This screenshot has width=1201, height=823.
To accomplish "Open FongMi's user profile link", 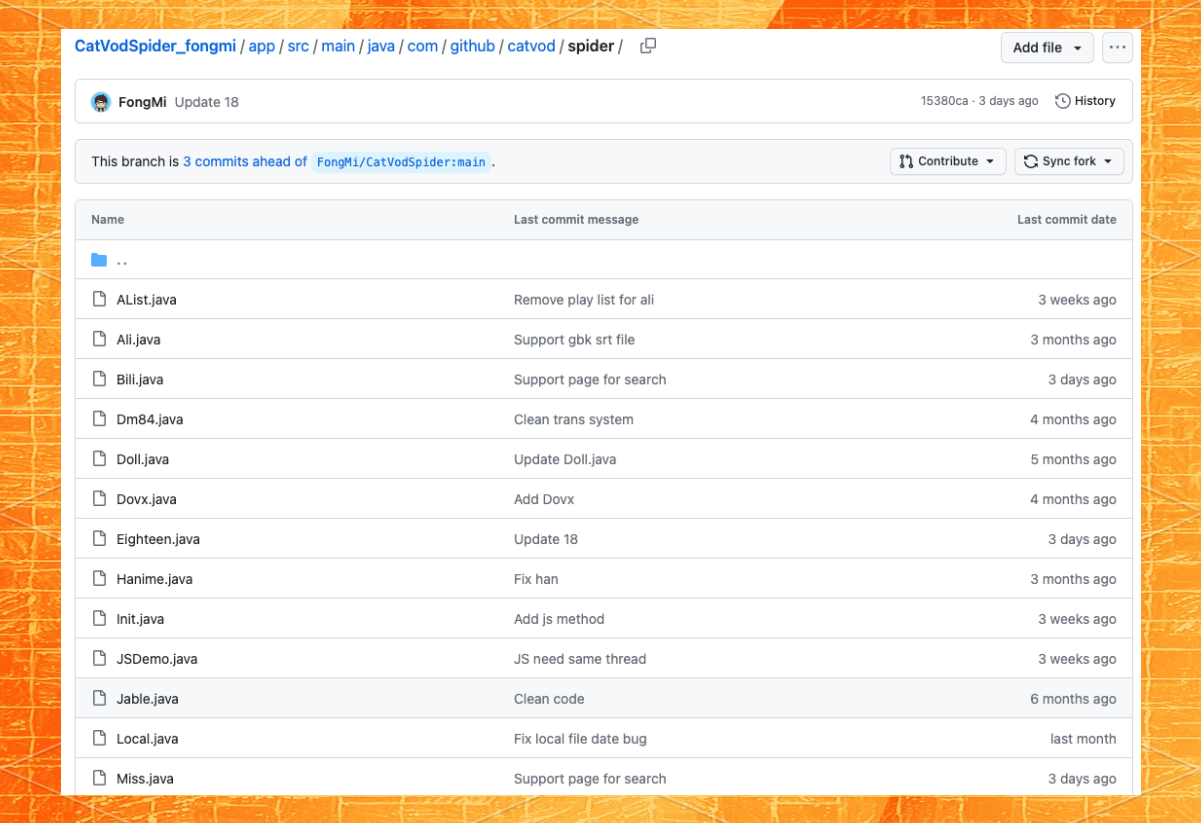I will click(x=142, y=102).
